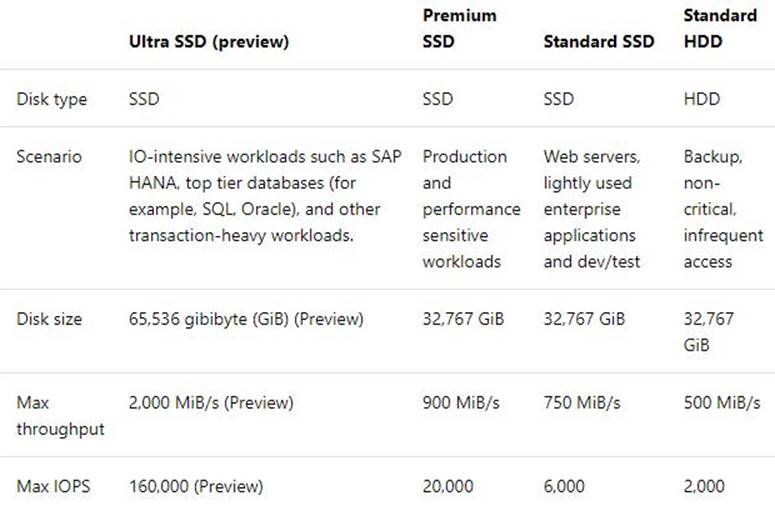The height and width of the screenshot is (506, 775).
Task: Select the Max throughput row label
Action: pyautogui.click(x=60, y=415)
